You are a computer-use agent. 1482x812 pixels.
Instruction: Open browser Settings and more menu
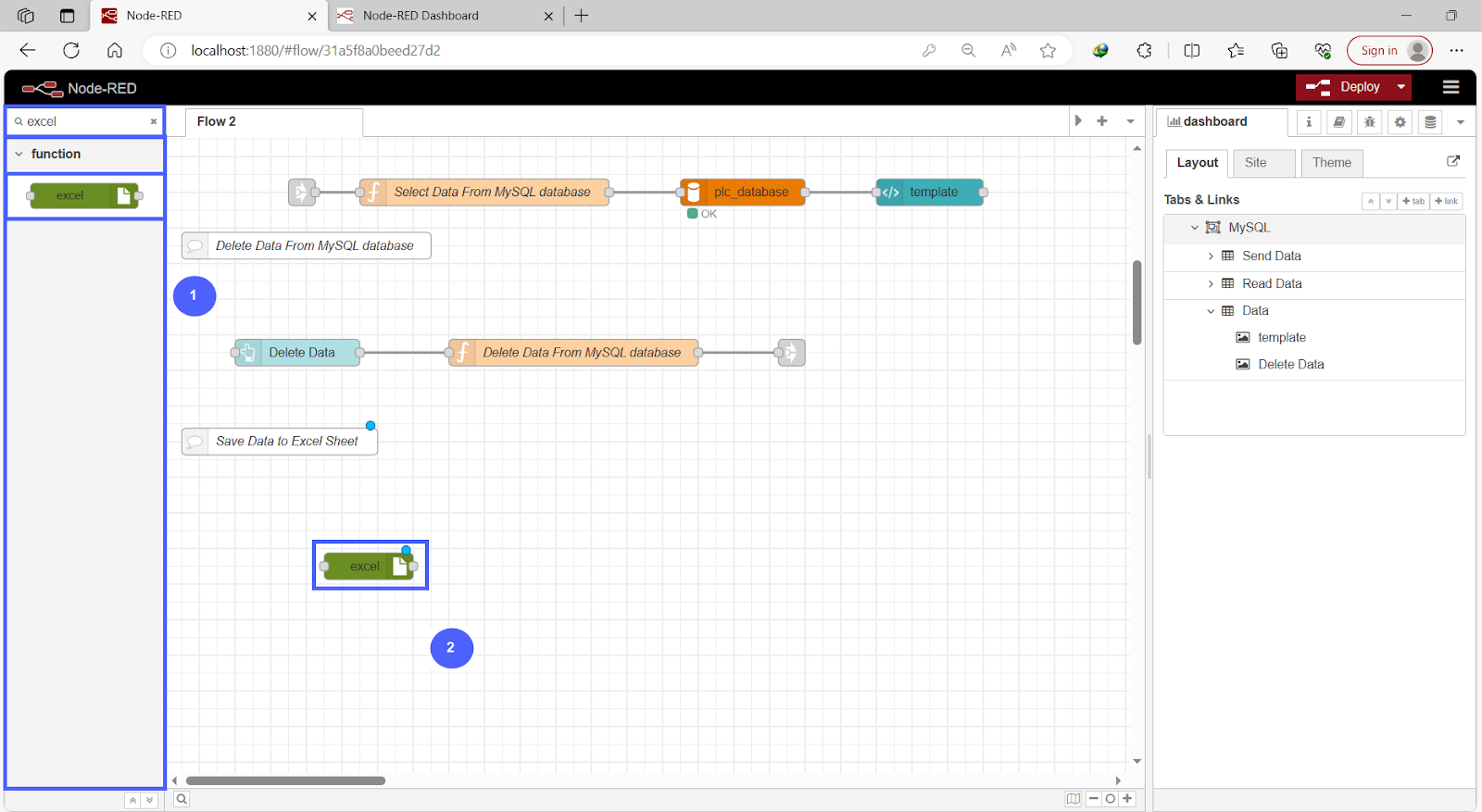(x=1456, y=50)
